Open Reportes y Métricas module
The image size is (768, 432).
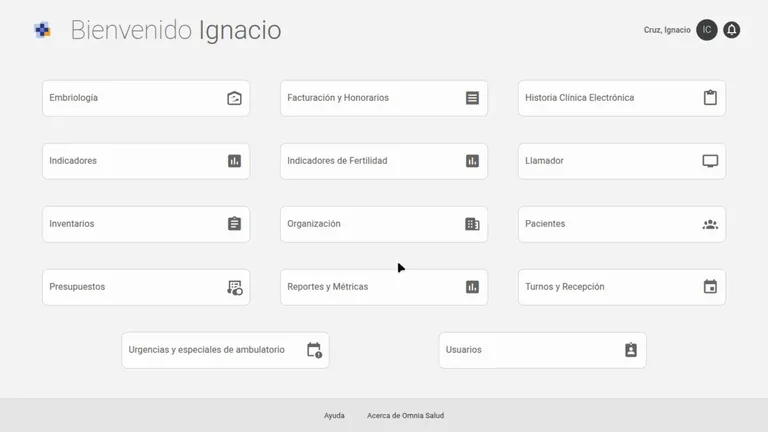[384, 287]
